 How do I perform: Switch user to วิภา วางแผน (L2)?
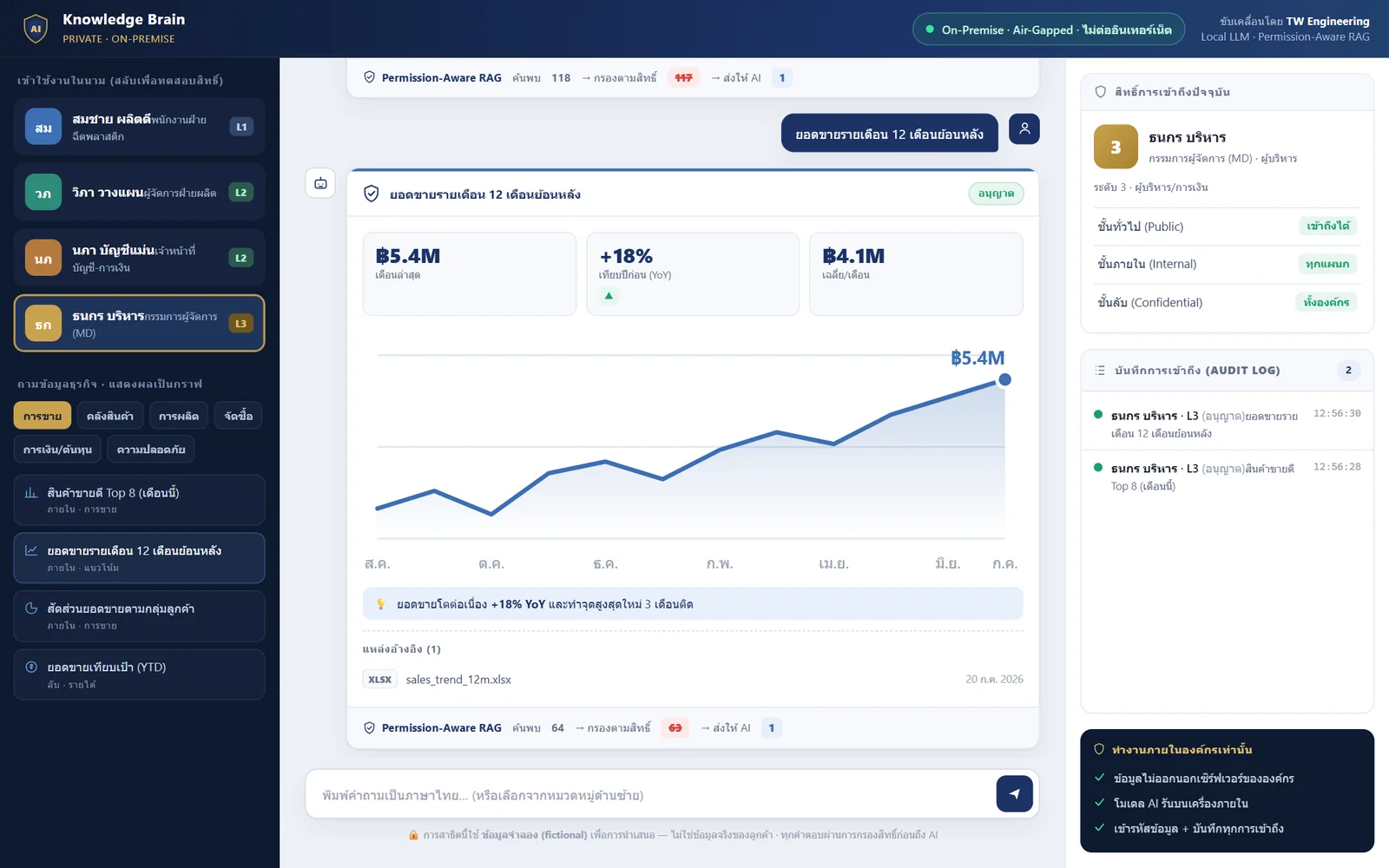tap(140, 193)
